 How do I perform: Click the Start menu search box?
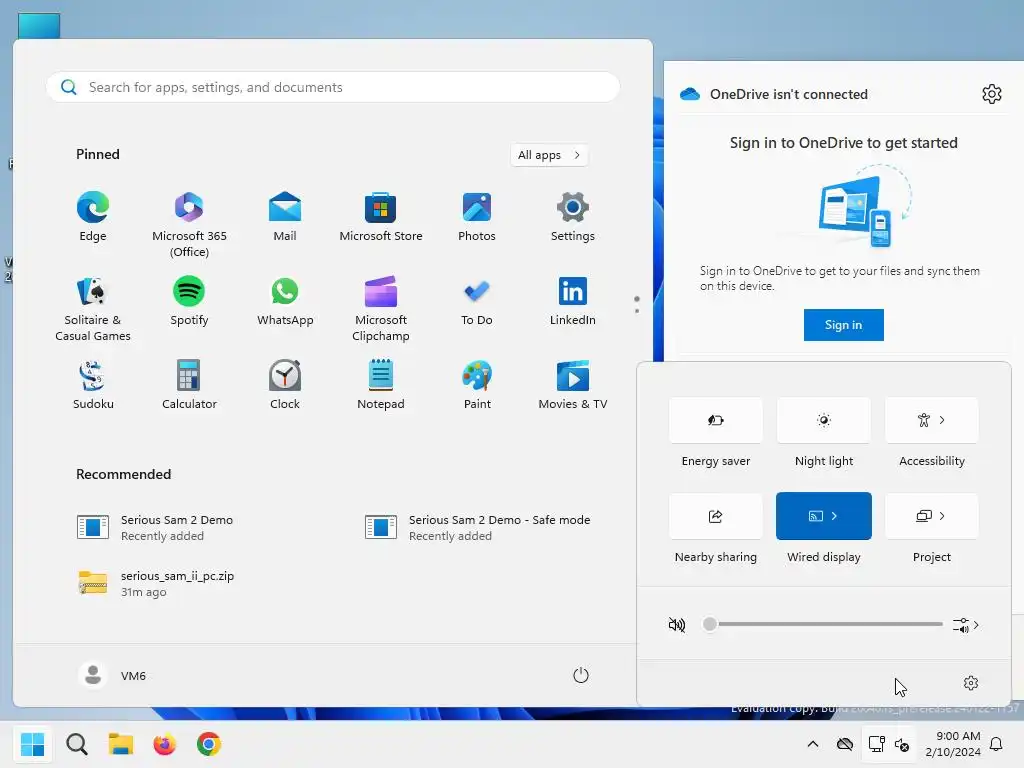[333, 87]
